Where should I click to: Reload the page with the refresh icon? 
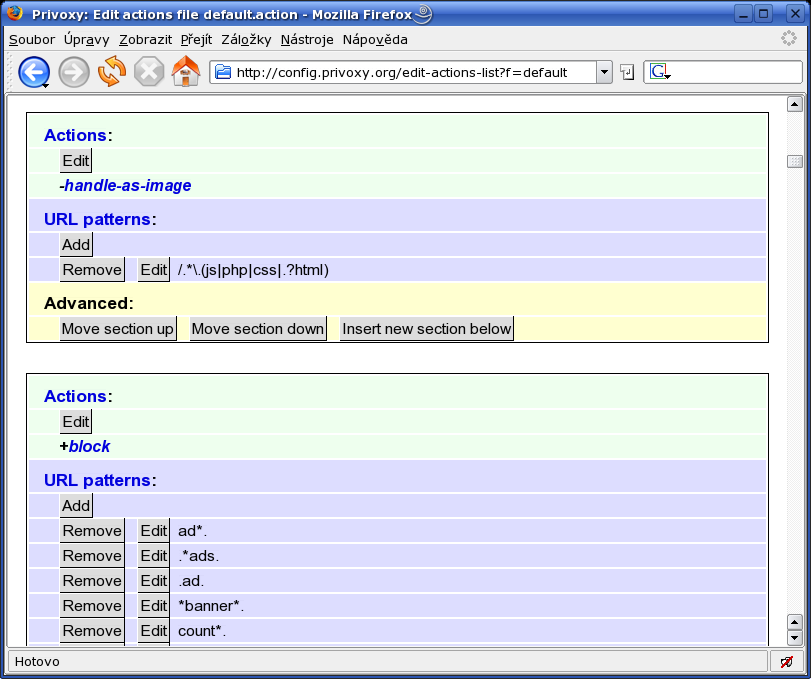(x=112, y=71)
